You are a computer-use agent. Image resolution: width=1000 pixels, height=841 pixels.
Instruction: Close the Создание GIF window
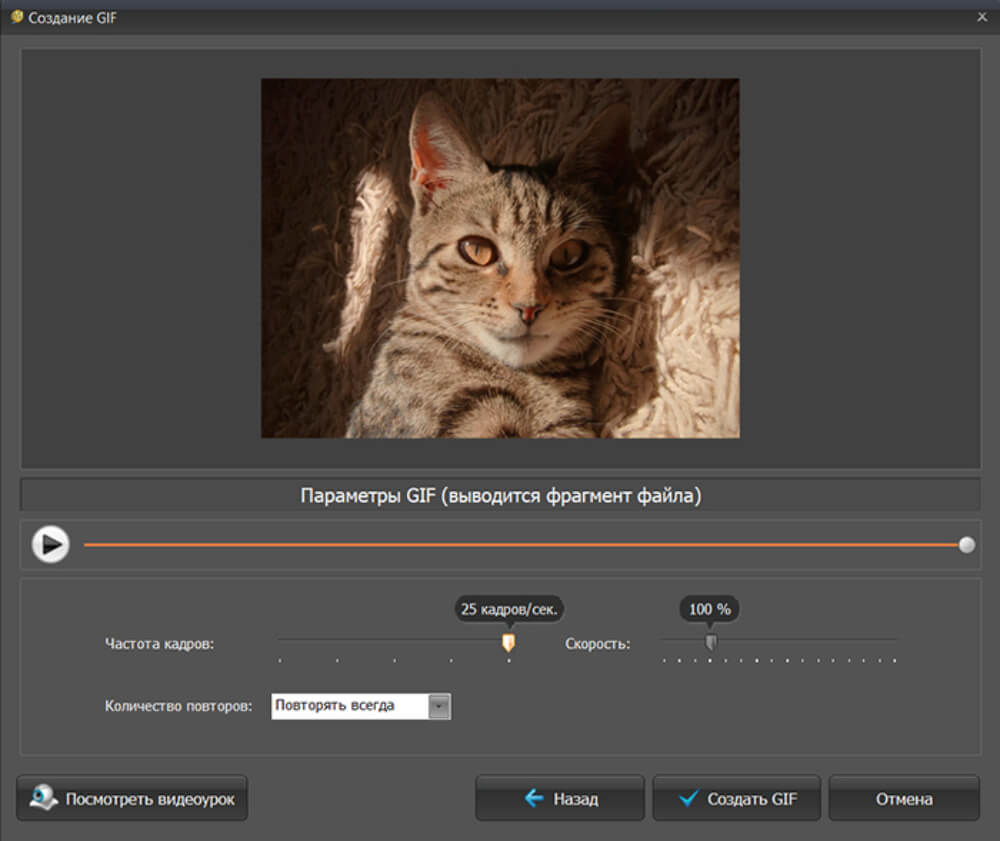(981, 17)
